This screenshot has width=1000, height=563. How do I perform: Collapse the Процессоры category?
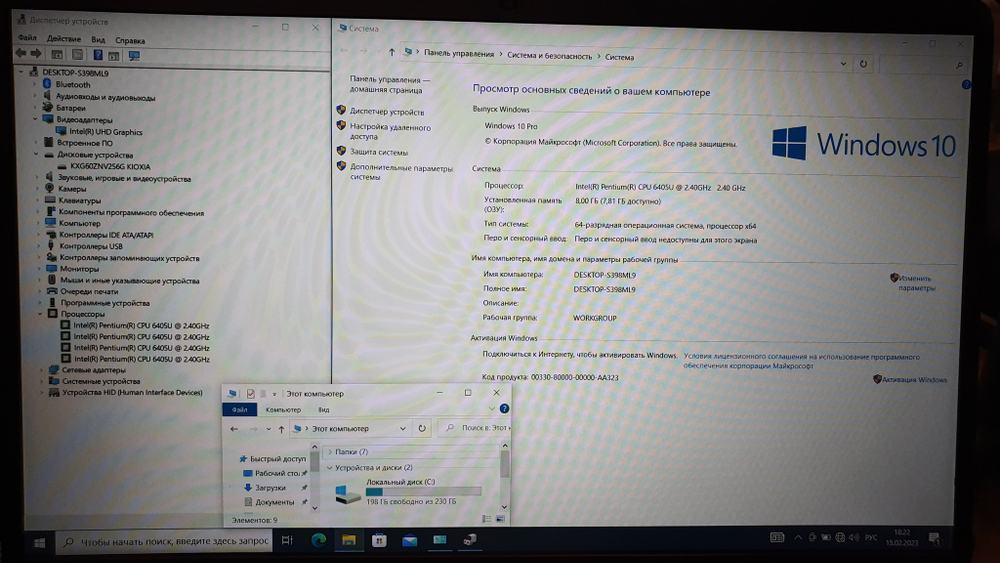[40, 314]
